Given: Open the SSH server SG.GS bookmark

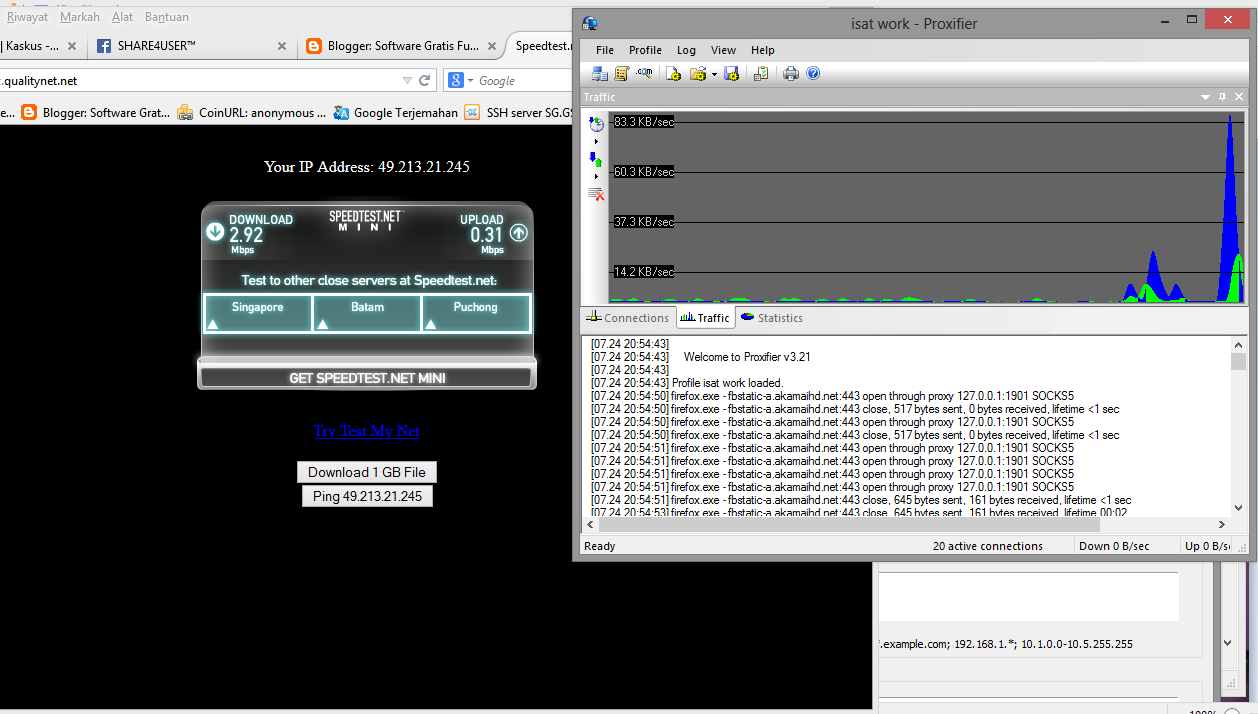Looking at the screenshot, I should (518, 113).
